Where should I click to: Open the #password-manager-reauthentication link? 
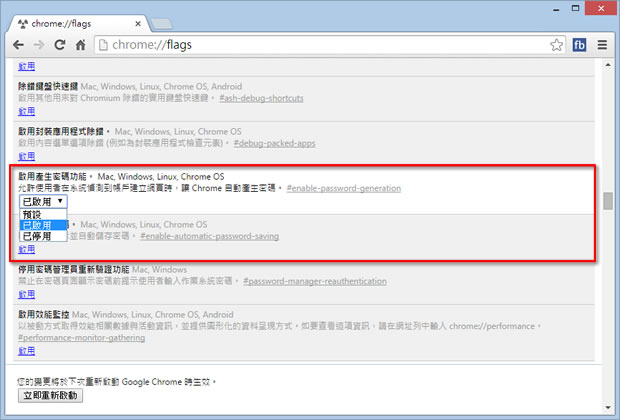pos(315,281)
